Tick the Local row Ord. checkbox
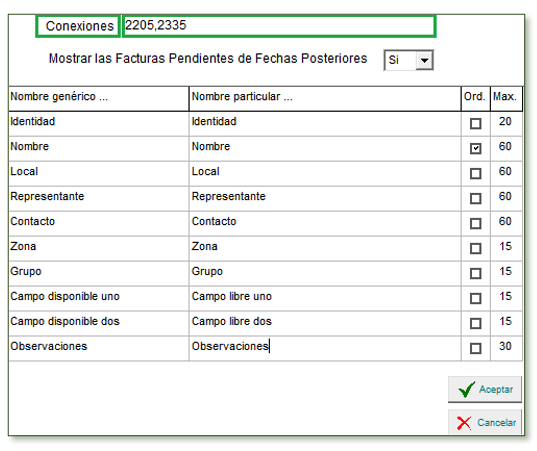 475,173
